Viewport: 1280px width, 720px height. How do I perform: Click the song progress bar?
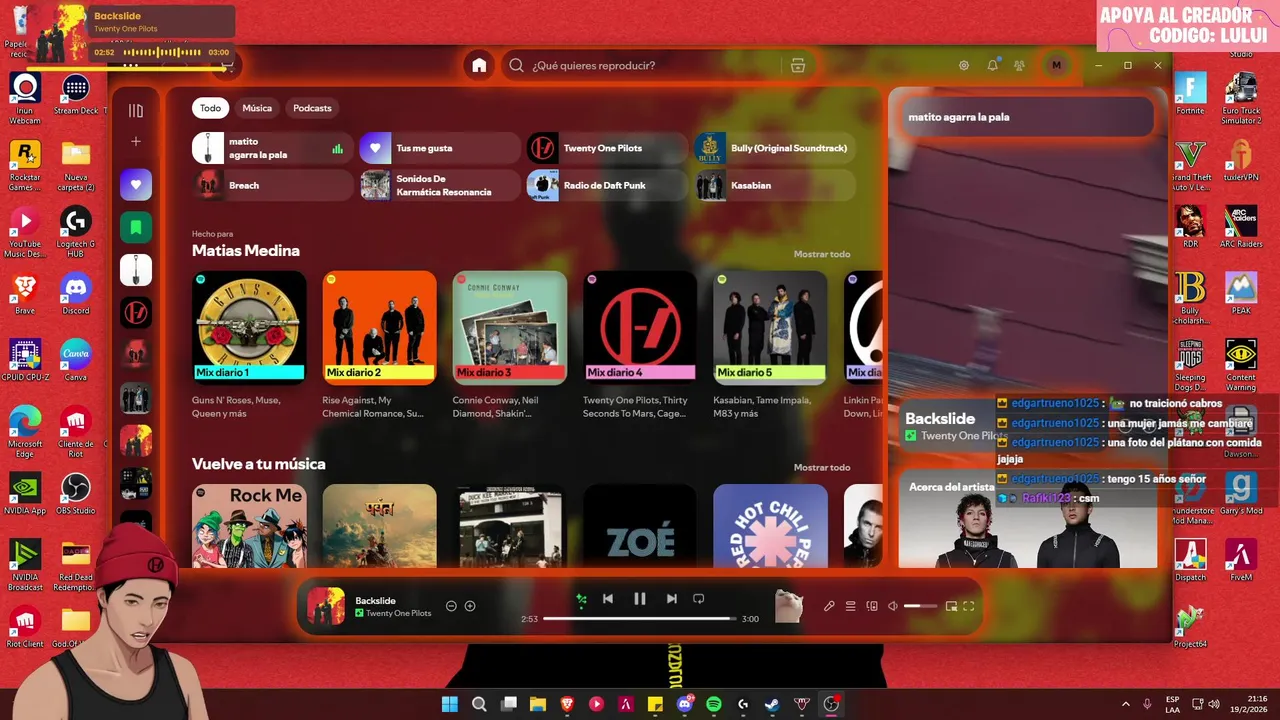click(640, 619)
